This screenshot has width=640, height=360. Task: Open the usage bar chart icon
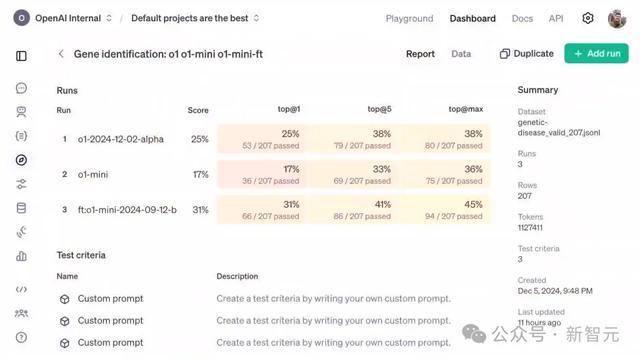point(21,256)
